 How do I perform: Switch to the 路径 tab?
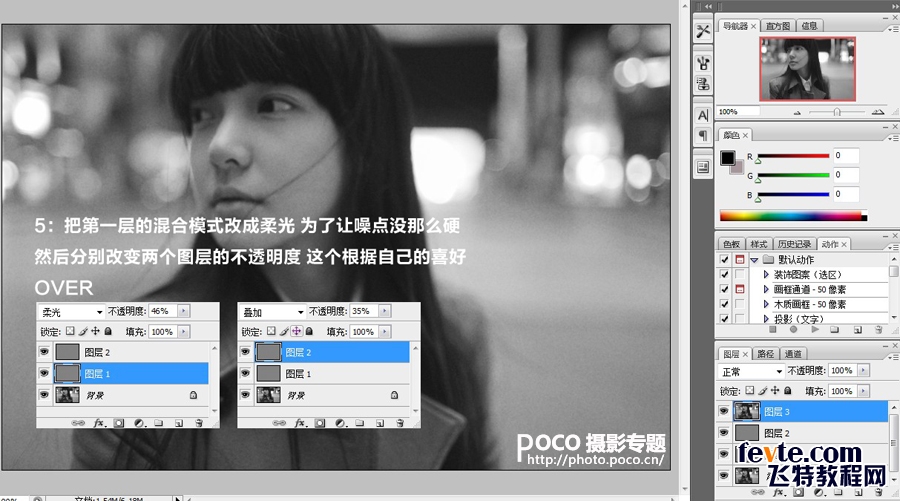click(765, 354)
